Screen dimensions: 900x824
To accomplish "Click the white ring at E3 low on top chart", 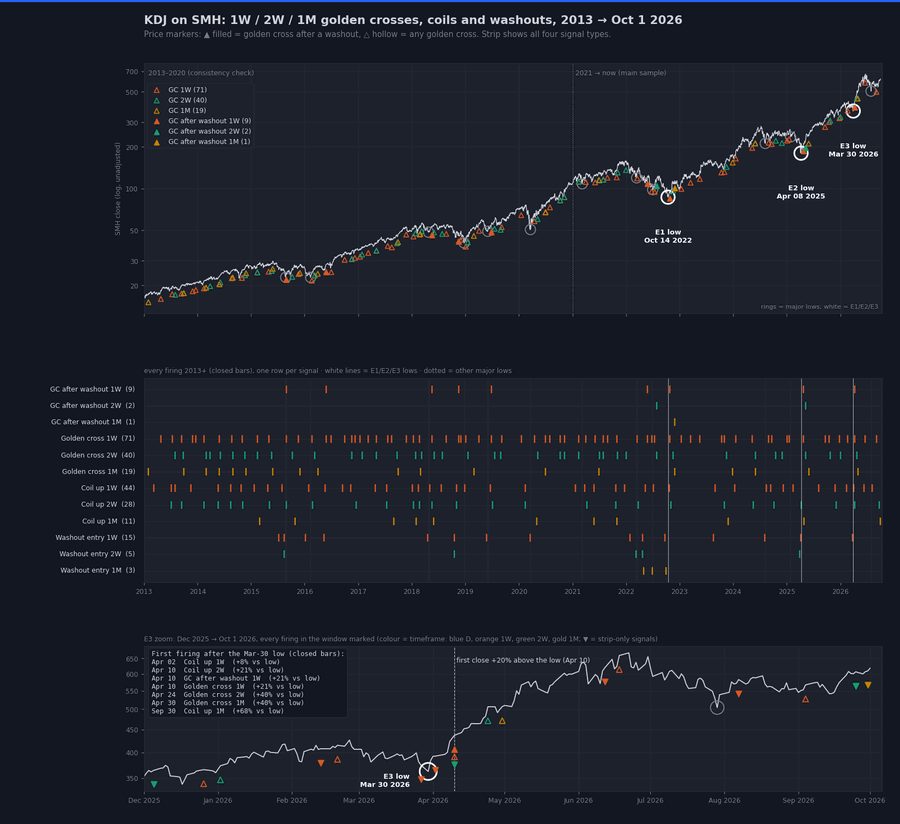I will pyautogui.click(x=853, y=111).
